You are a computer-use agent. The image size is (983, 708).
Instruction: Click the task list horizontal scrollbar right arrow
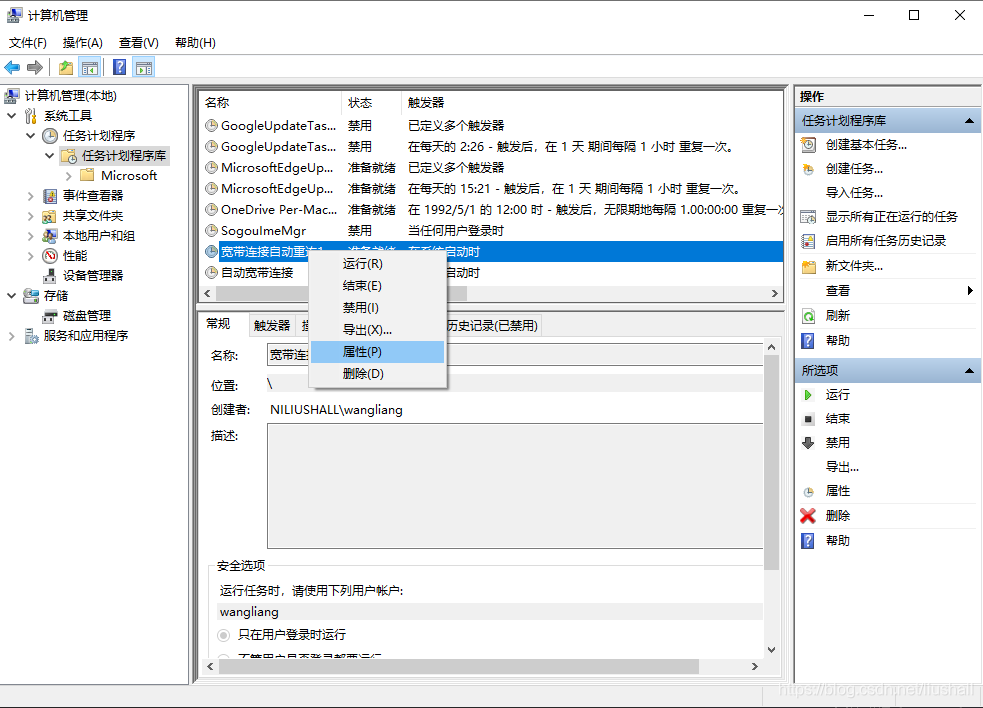click(x=775, y=293)
